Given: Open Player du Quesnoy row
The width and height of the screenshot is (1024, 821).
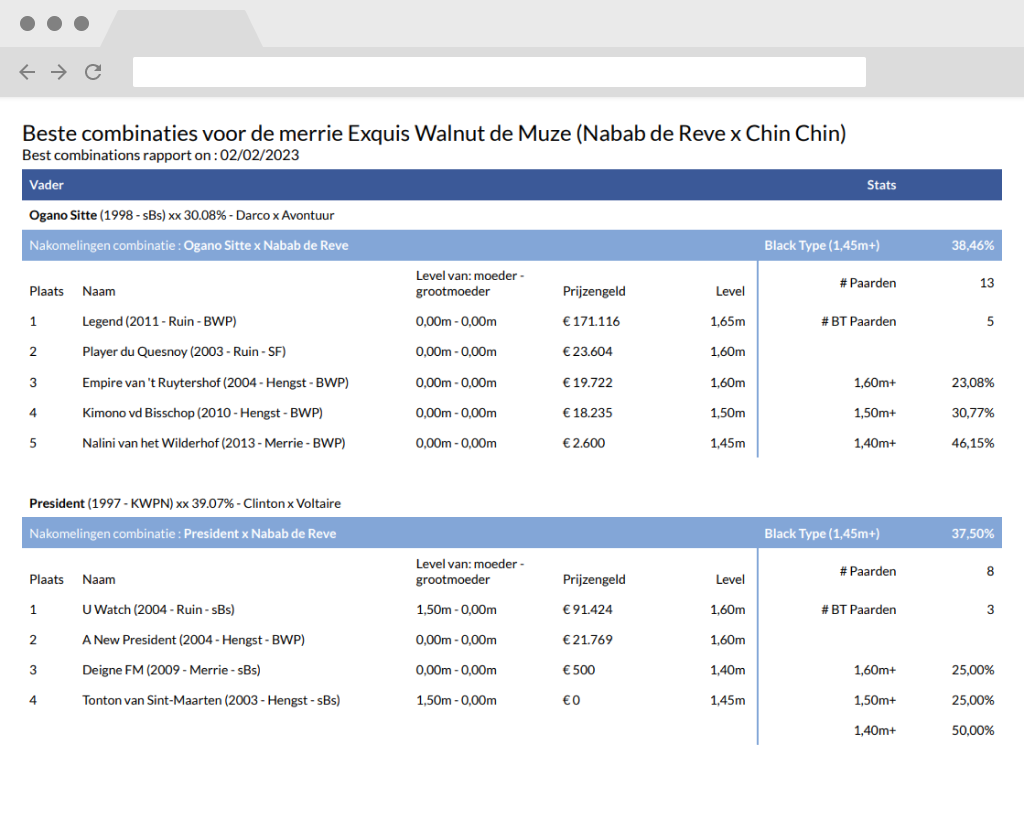Looking at the screenshot, I should tap(184, 351).
